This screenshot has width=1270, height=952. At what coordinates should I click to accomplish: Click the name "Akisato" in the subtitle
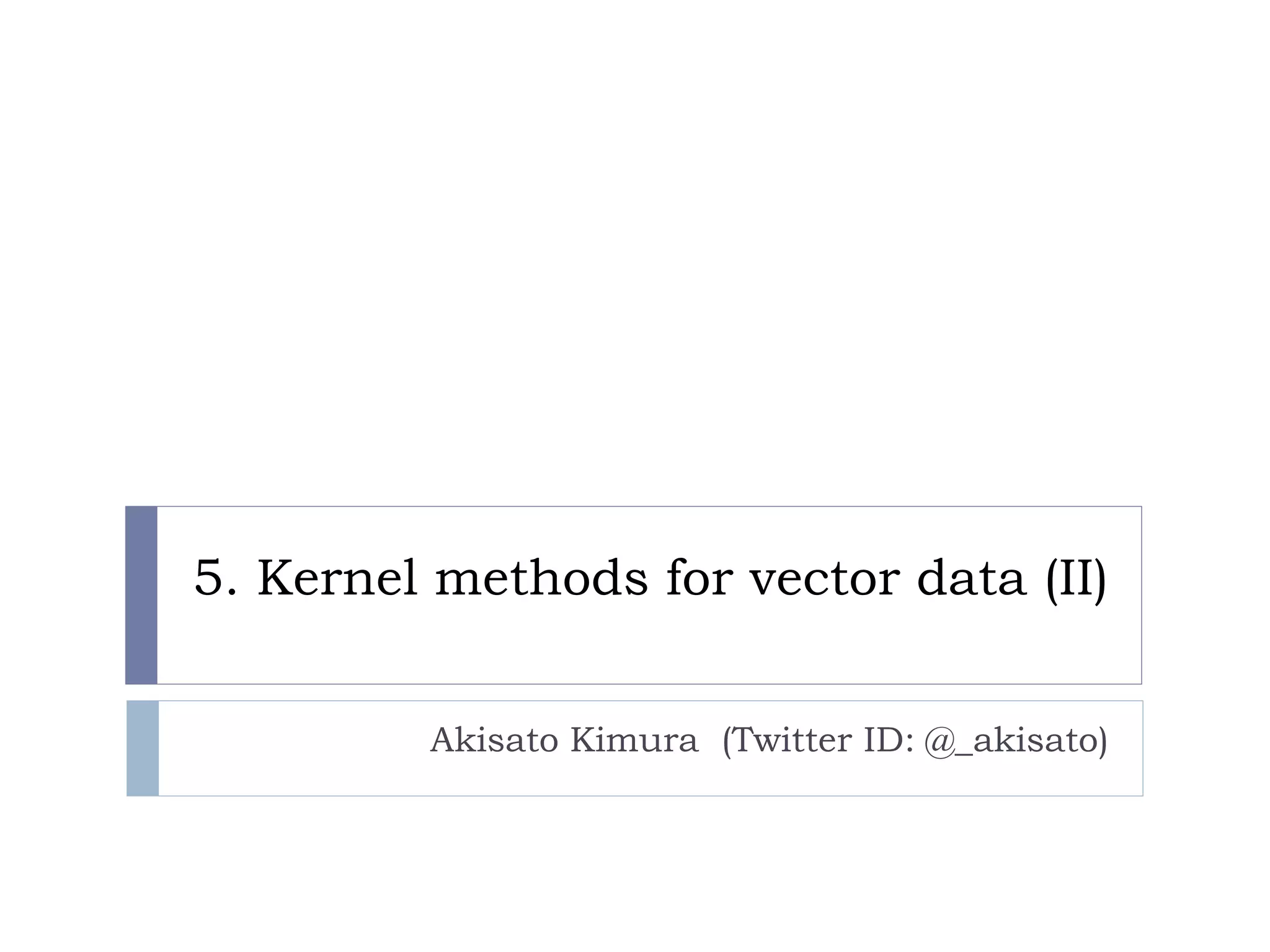494,740
